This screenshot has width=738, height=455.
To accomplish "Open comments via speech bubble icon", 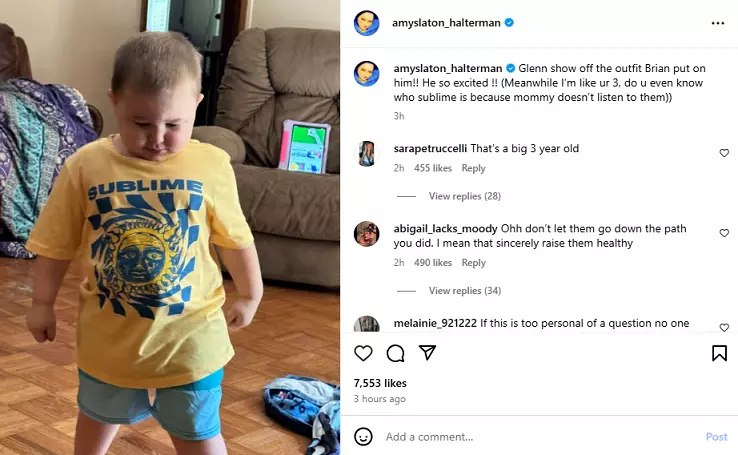I will pyautogui.click(x=395, y=353).
